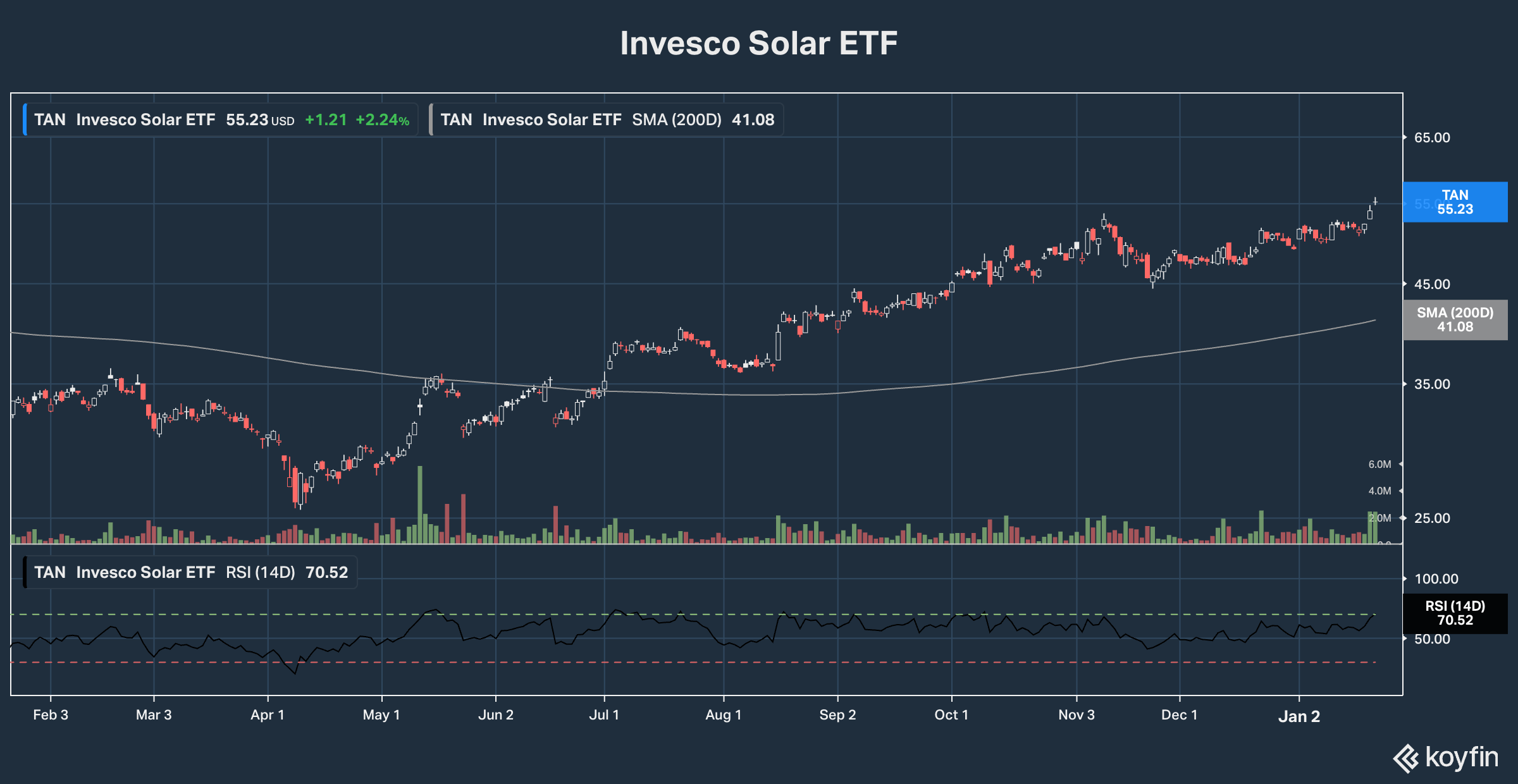Click the TAN 55.23 price label
Viewport: 1518px width, 784px height.
pos(1455,202)
